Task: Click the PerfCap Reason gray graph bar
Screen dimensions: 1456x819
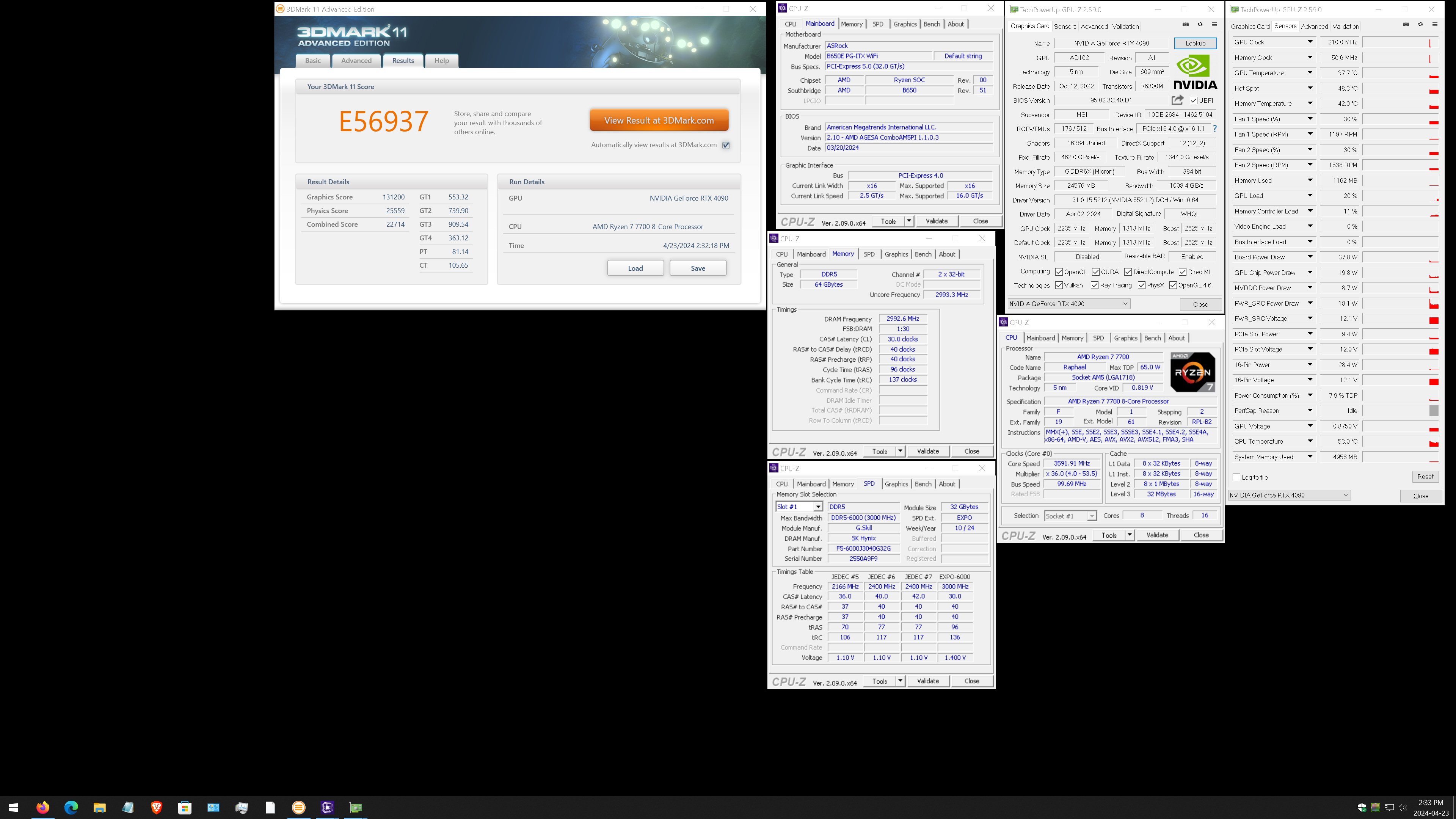Action: pos(1433,410)
